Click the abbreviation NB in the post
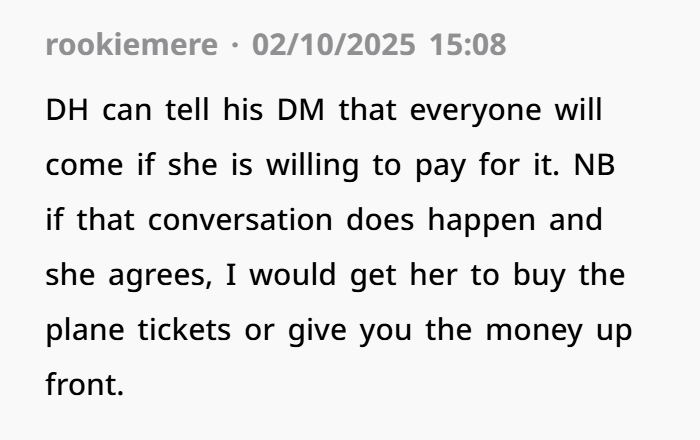This screenshot has width=700, height=440. pyautogui.click(x=596, y=165)
